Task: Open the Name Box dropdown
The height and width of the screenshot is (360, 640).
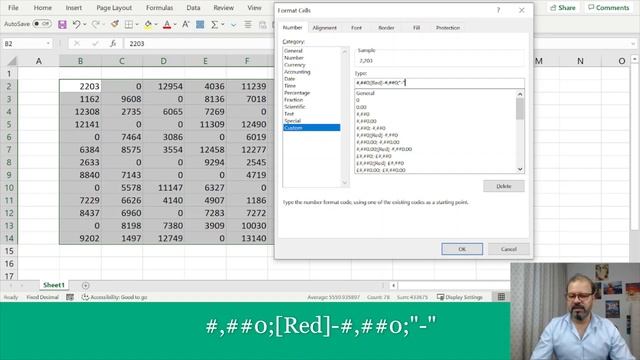Action: click(x=48, y=43)
